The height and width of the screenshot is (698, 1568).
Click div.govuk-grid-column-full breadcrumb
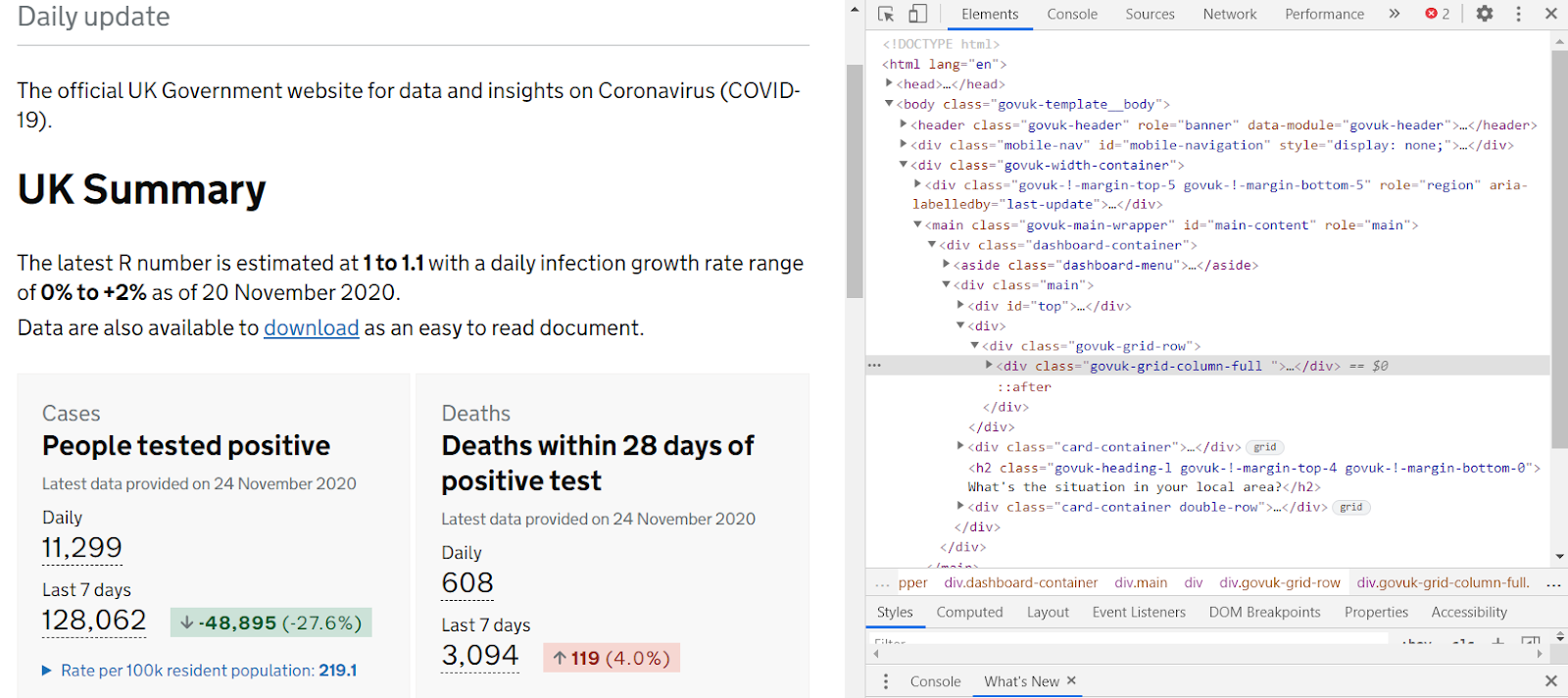click(x=1443, y=583)
